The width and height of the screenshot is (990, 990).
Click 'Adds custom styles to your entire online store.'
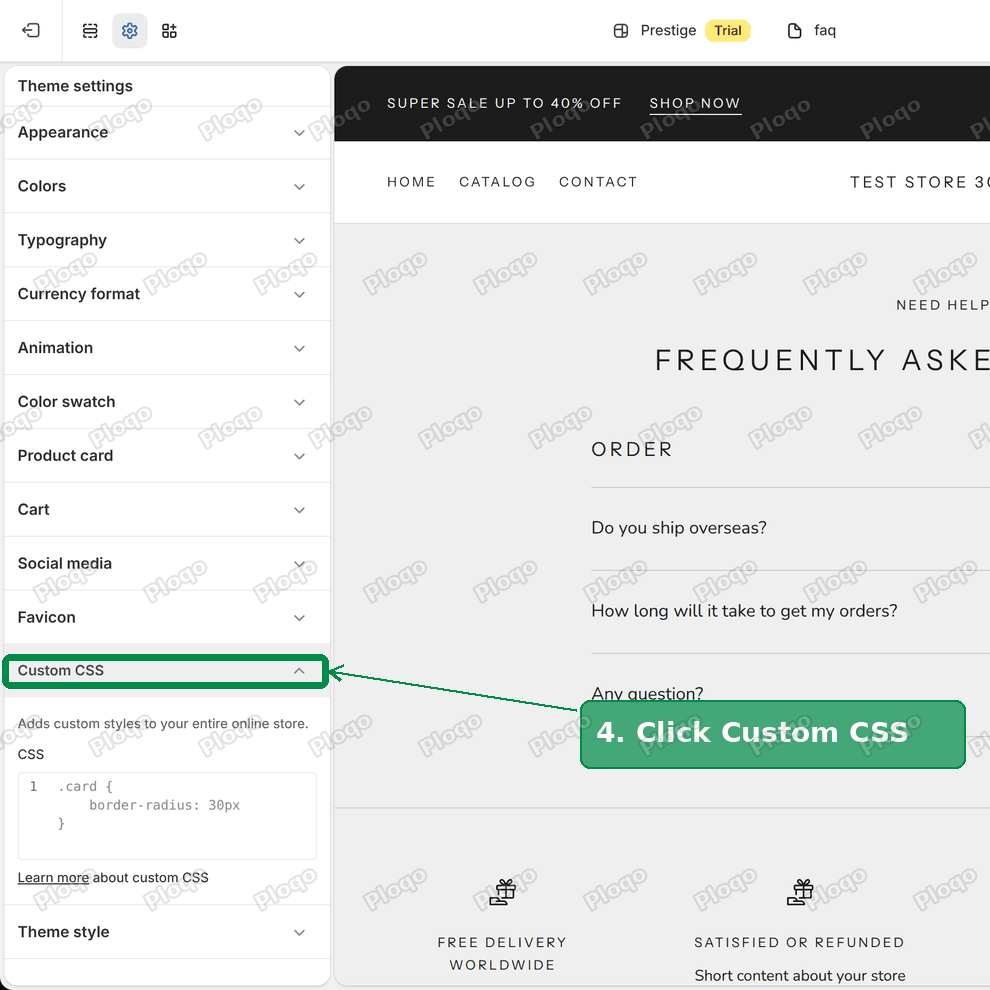163,724
